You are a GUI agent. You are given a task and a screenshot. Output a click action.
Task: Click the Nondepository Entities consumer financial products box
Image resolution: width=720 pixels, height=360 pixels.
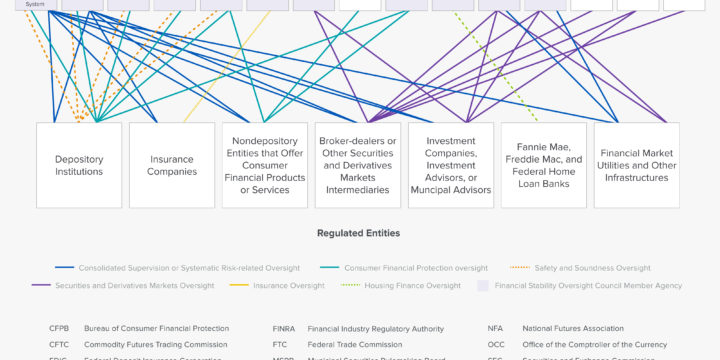265,165
